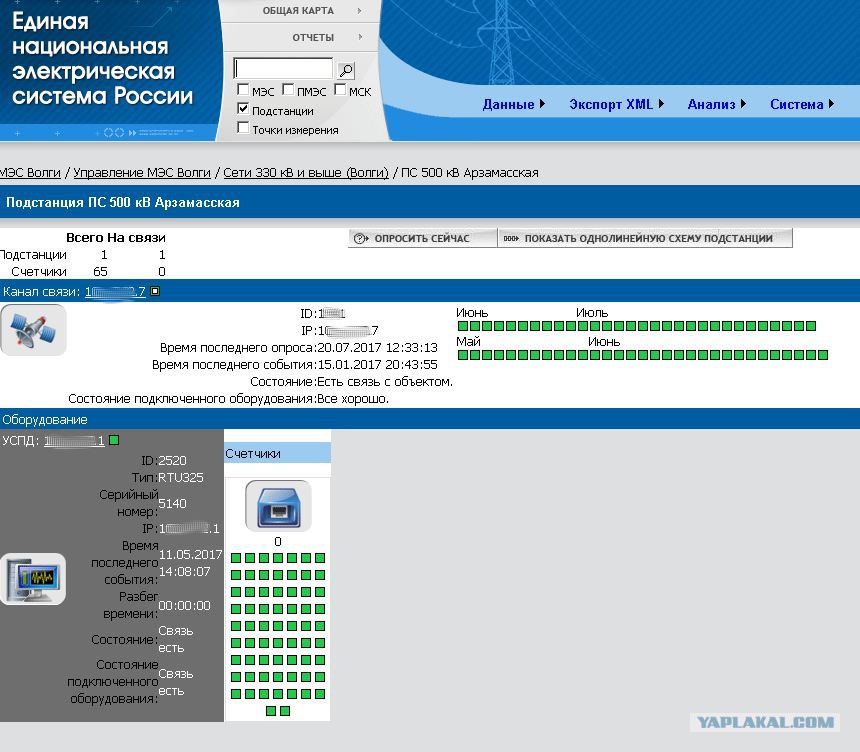This screenshot has width=860, height=752.
Task: Click the last meter square in top row
Action: (320, 558)
